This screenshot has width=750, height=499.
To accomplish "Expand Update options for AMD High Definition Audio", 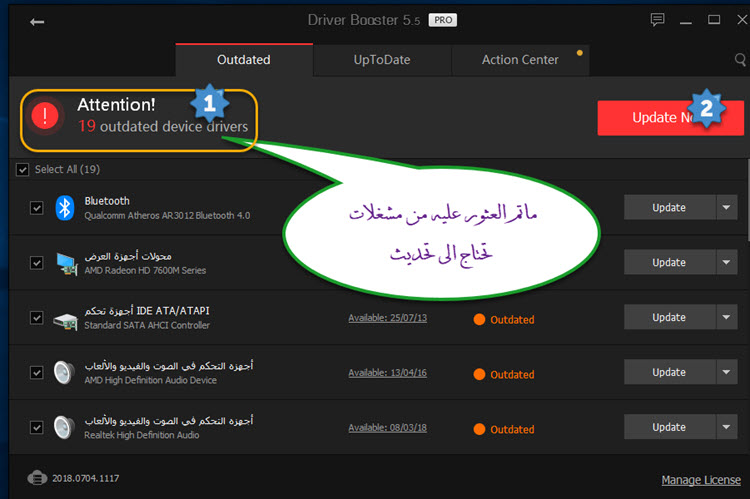I will click(727, 372).
